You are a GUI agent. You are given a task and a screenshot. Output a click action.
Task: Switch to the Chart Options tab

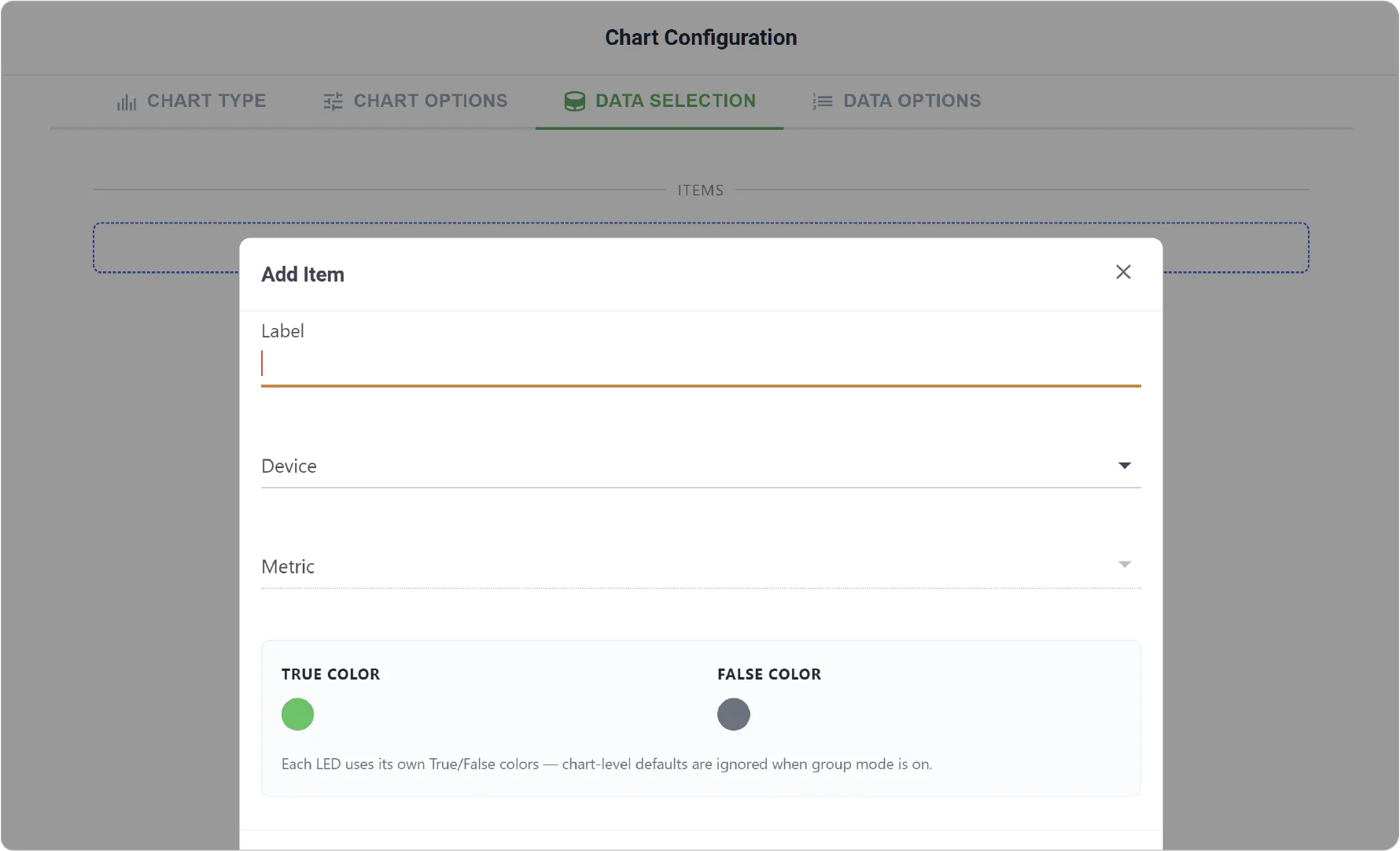tap(415, 101)
